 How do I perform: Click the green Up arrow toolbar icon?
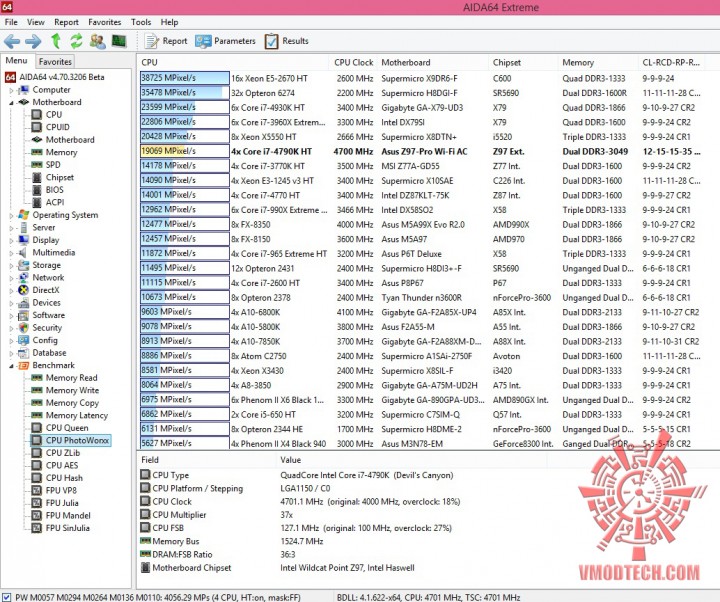pyautogui.click(x=56, y=41)
